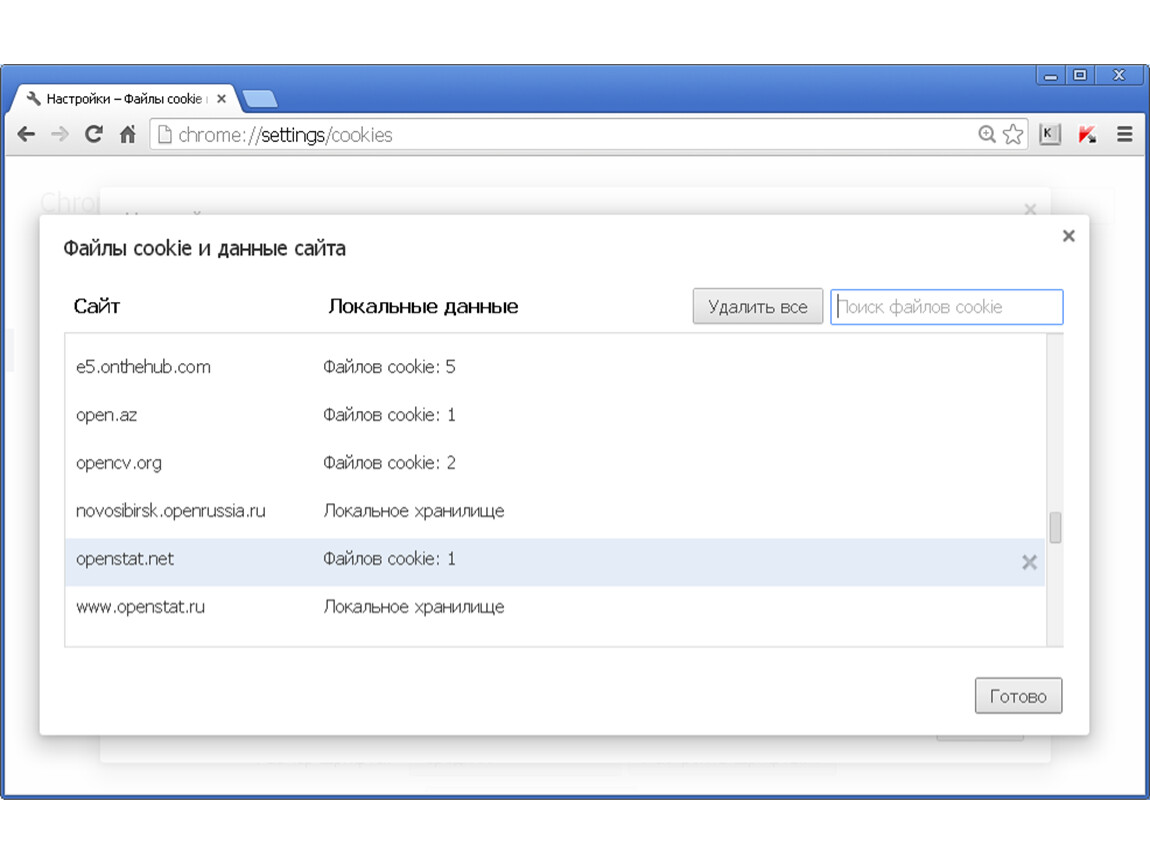The height and width of the screenshot is (864, 1150).
Task: Select the open.az row
Action: [555, 415]
